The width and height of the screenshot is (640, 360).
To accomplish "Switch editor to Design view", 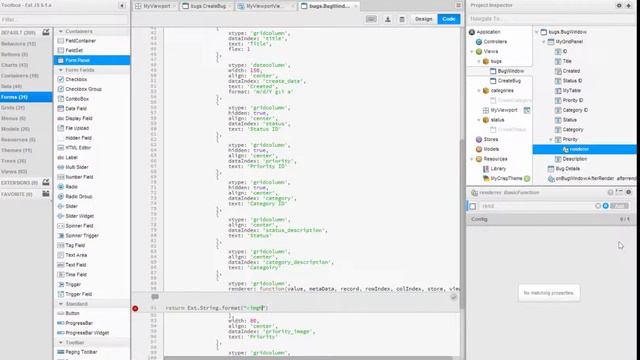I will point(424,19).
